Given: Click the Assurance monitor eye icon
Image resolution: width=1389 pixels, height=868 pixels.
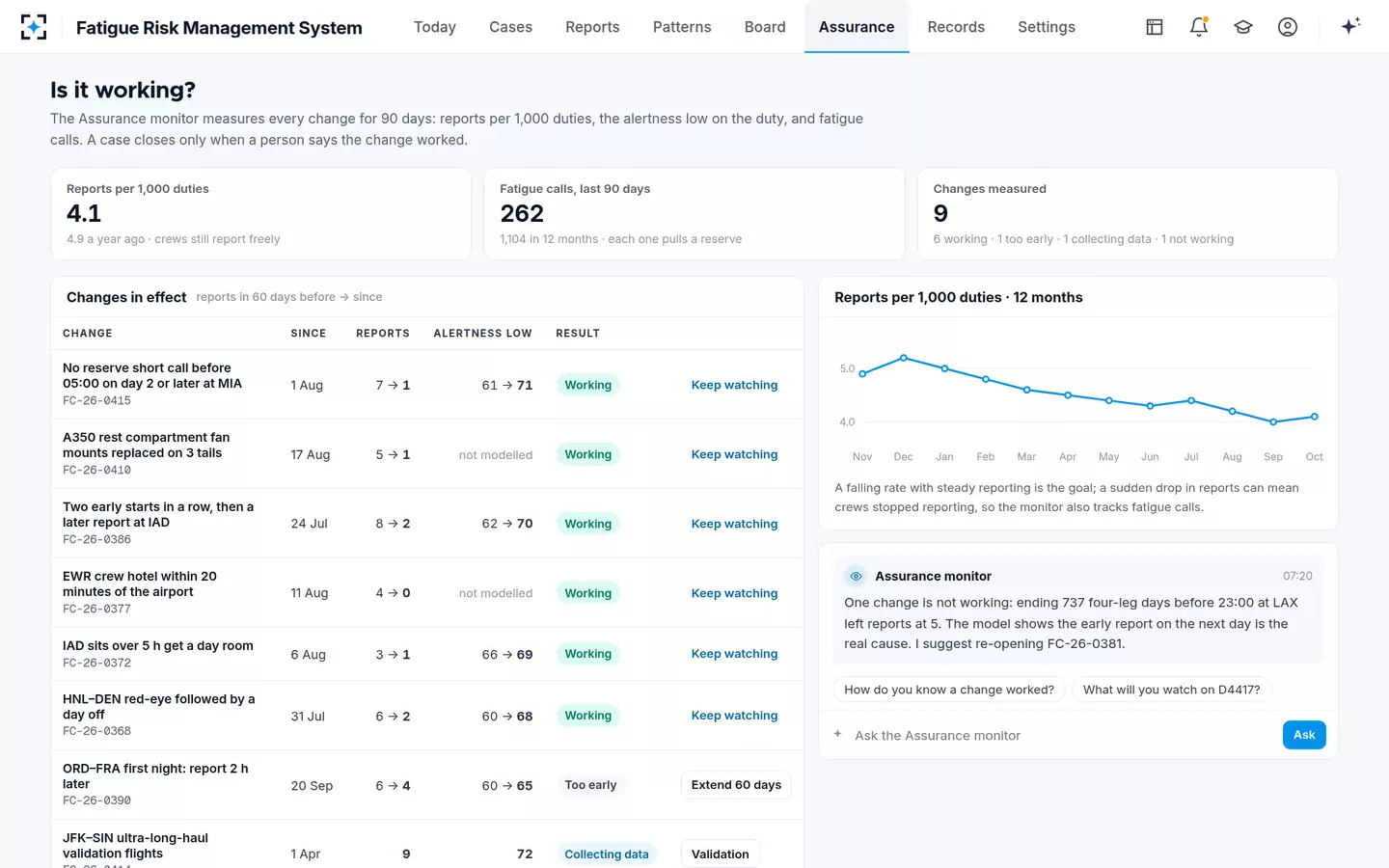Looking at the screenshot, I should [856, 576].
